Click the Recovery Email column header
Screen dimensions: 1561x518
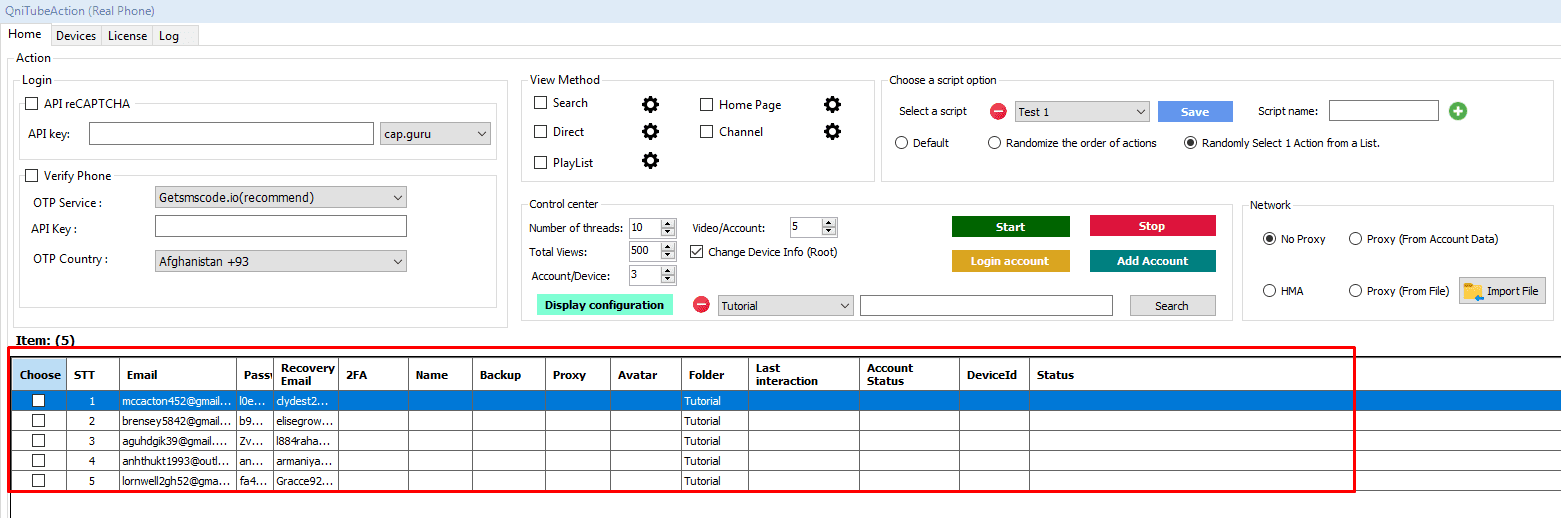[x=306, y=375]
